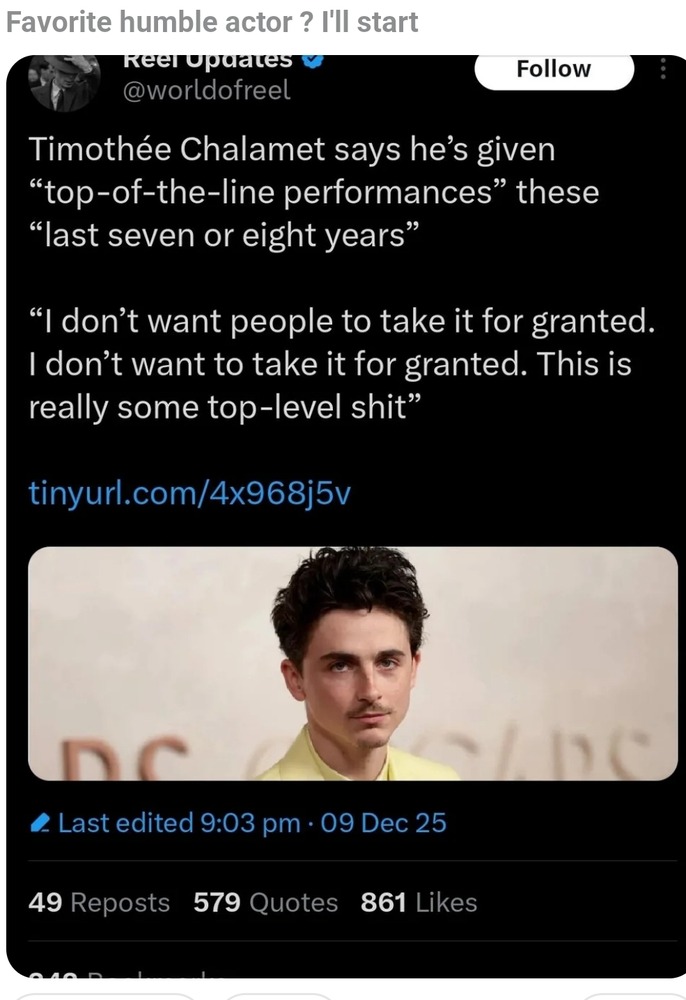This screenshot has height=1000, width=686.
Task: Click the '09 Dec 25' post date
Action: tap(382, 823)
